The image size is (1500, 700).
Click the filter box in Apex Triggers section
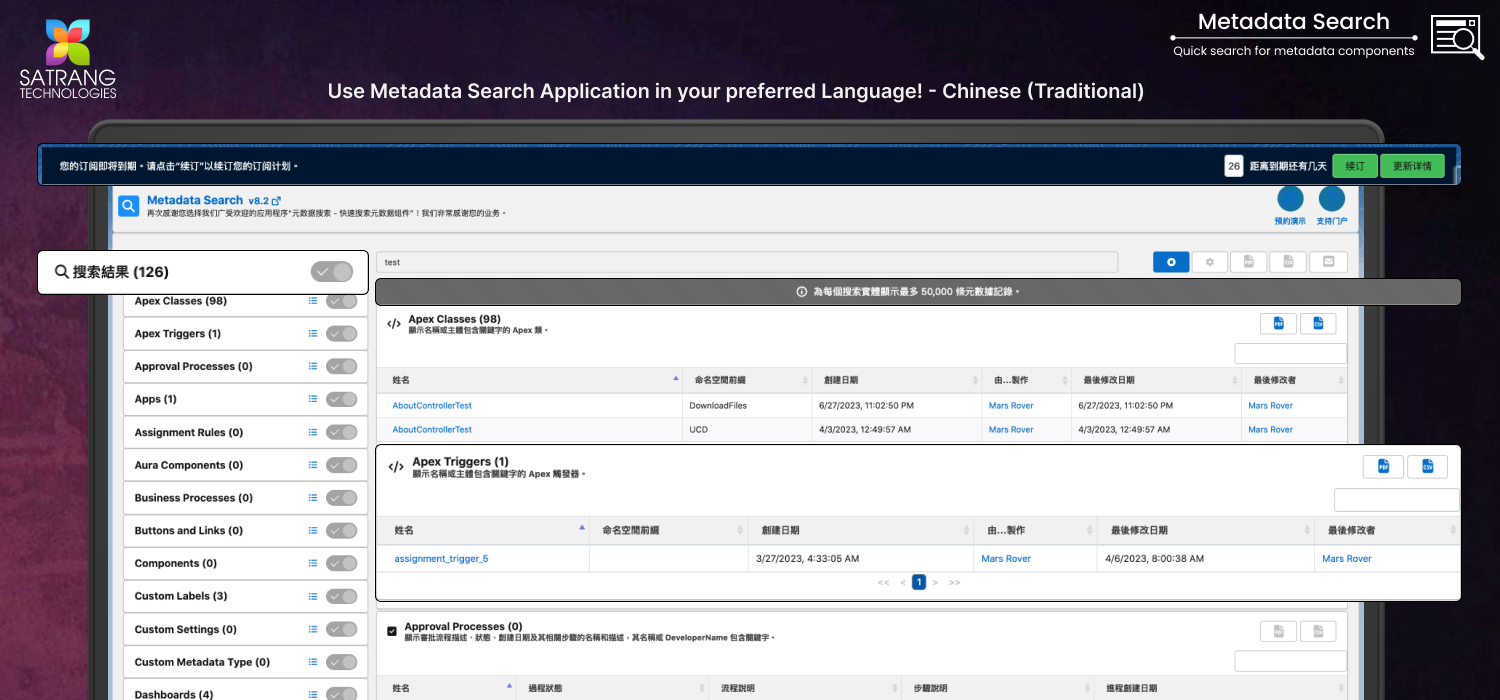[x=1397, y=500]
